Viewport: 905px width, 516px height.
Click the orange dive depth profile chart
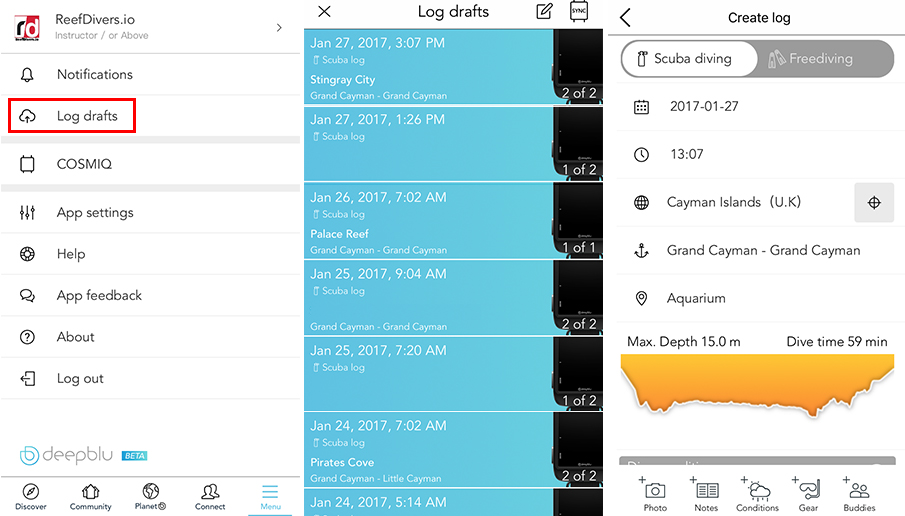(x=757, y=386)
